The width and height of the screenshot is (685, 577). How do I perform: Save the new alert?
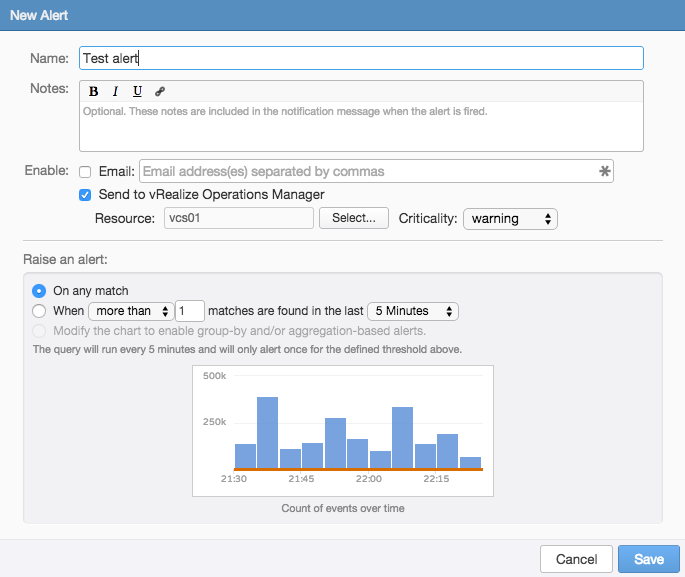(x=648, y=558)
